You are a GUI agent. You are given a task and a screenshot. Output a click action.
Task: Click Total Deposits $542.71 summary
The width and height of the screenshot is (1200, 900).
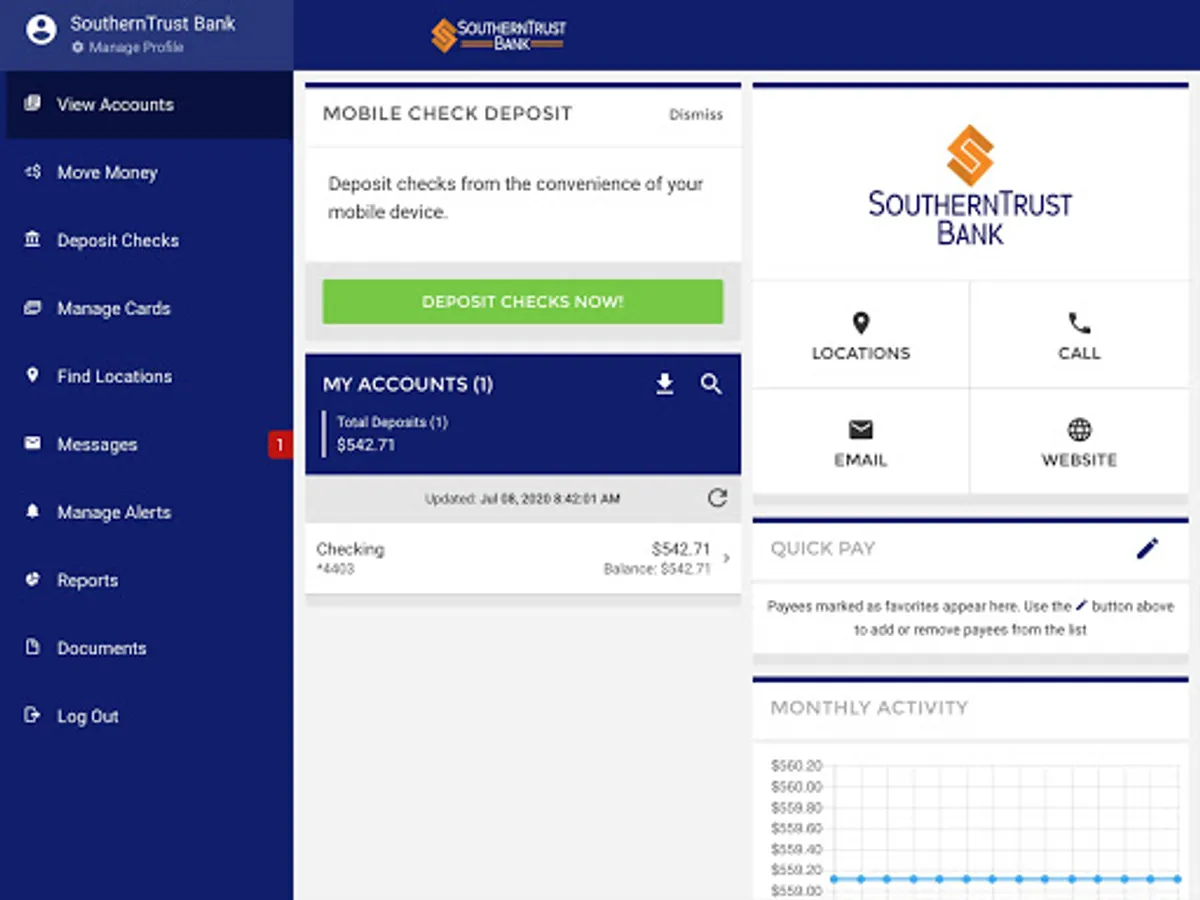tap(392, 434)
